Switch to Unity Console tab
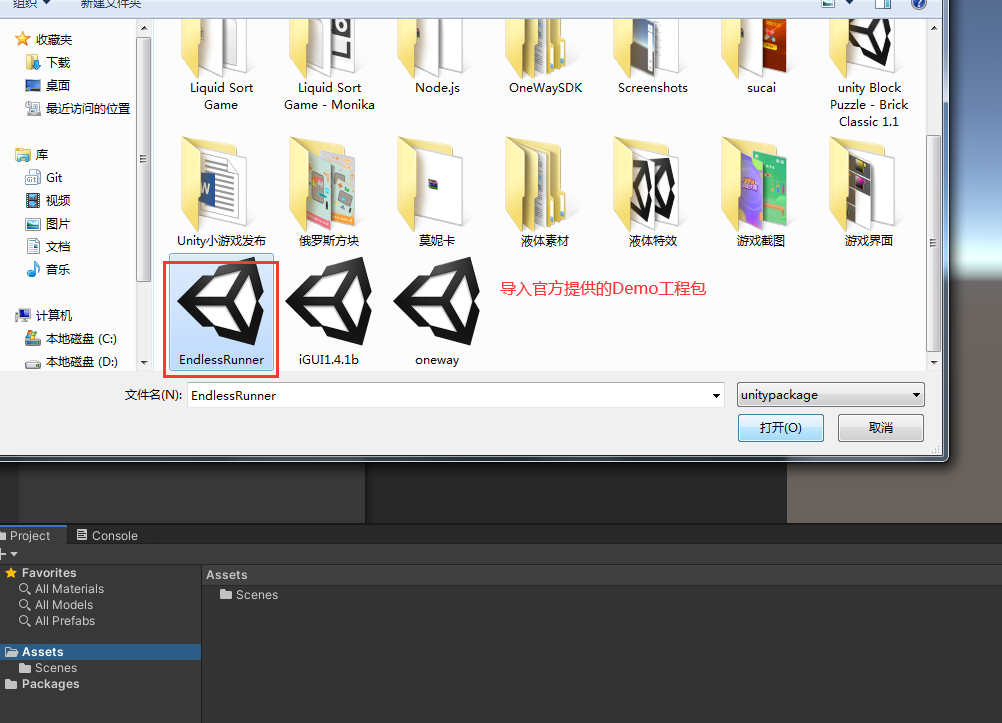 107,536
